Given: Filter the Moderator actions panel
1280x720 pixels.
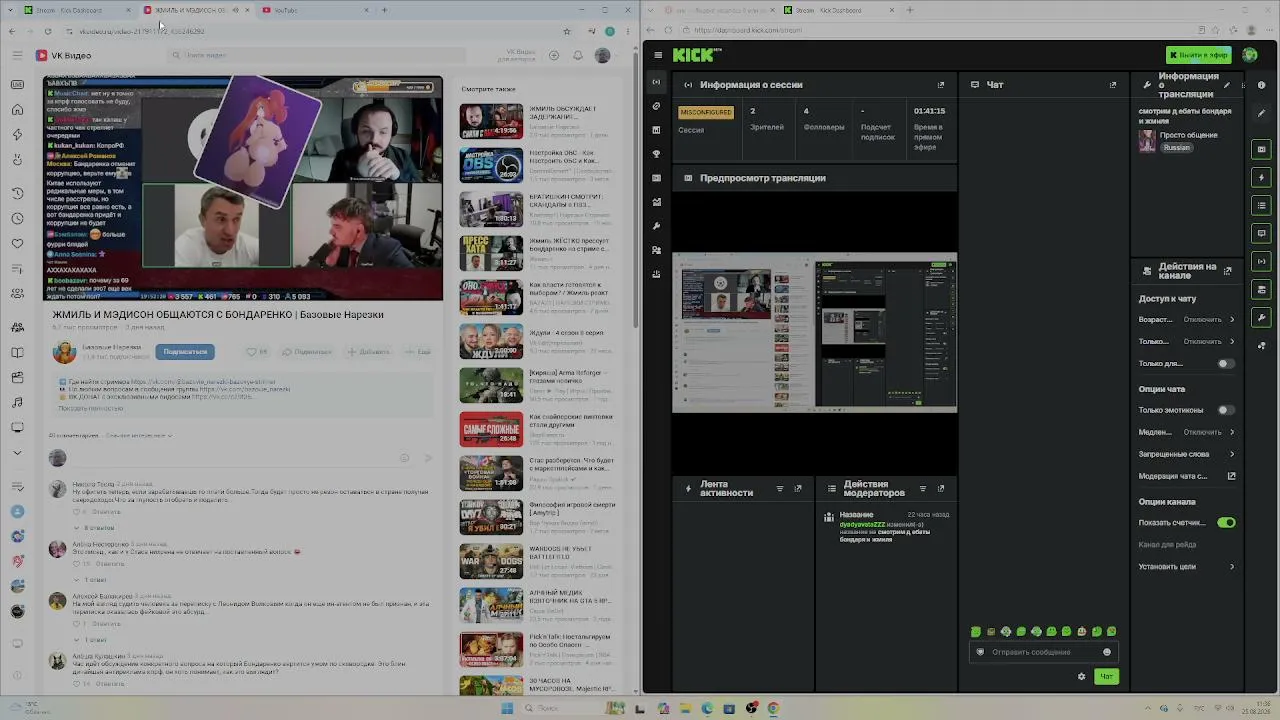Looking at the screenshot, I should (x=923, y=489).
